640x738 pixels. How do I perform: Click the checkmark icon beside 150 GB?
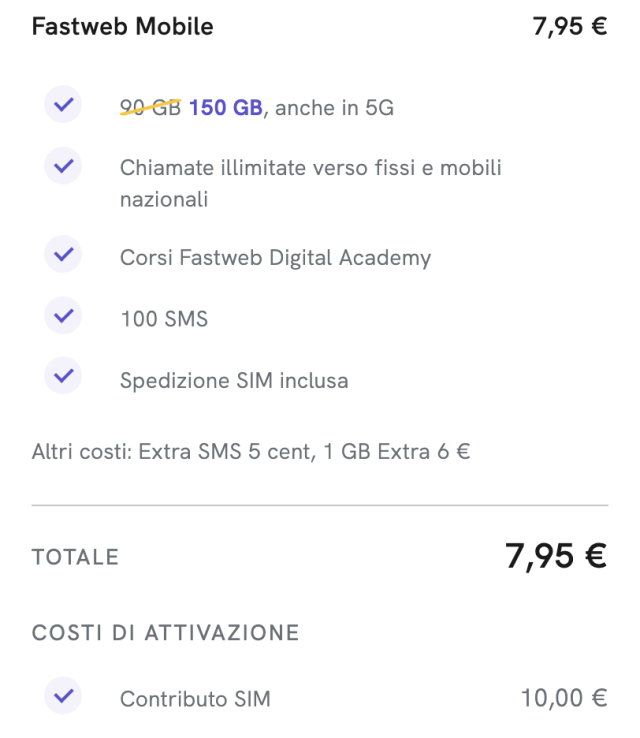click(64, 105)
